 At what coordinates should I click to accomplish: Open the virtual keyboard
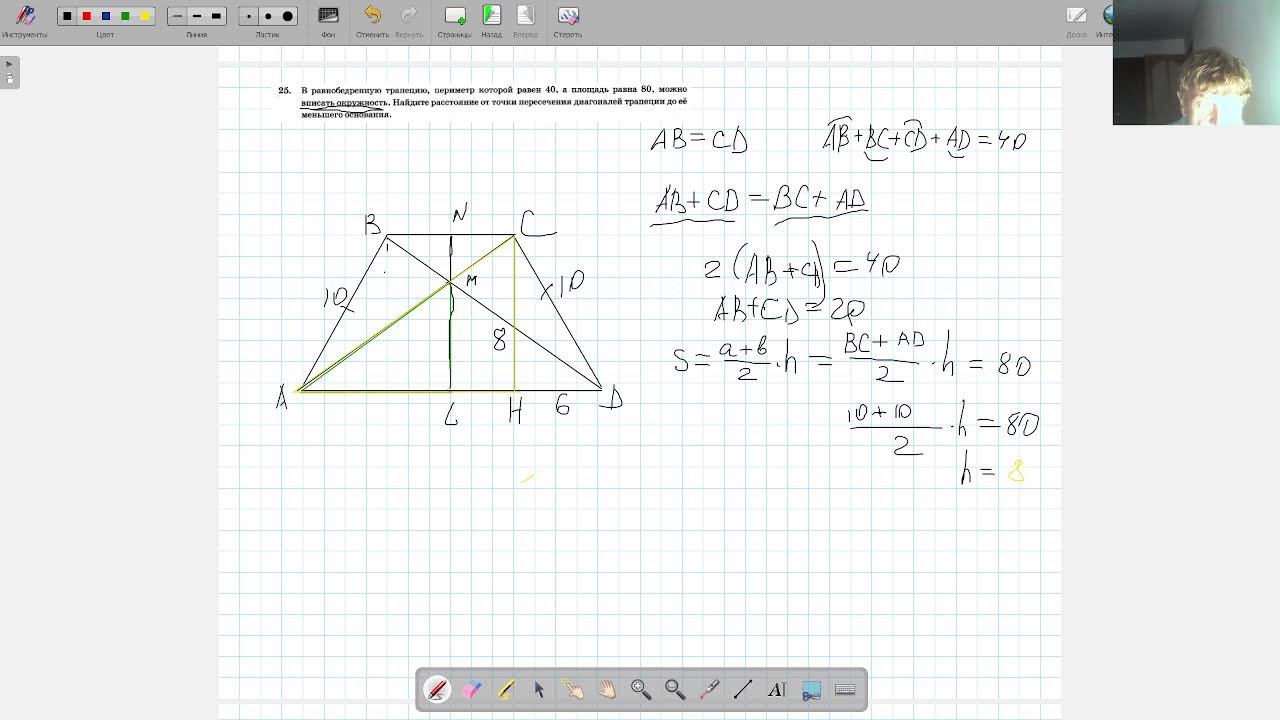pyautogui.click(x=845, y=689)
